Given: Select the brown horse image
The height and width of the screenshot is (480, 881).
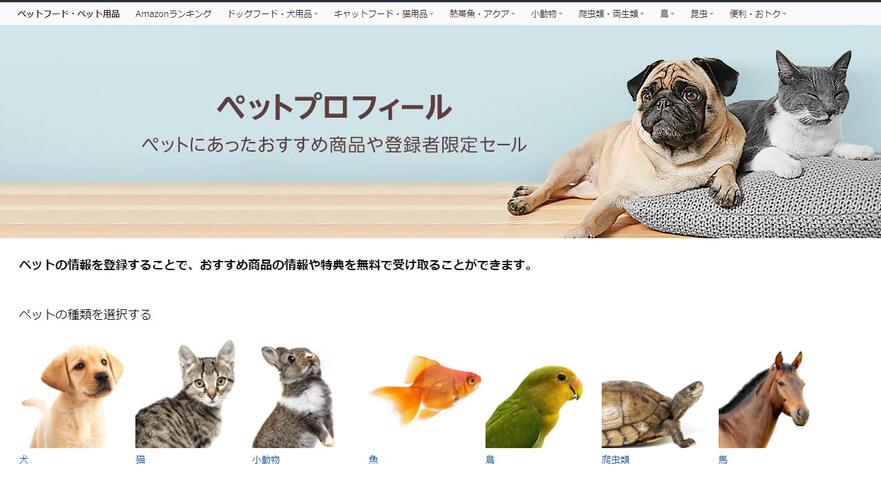Looking at the screenshot, I should [x=765, y=399].
